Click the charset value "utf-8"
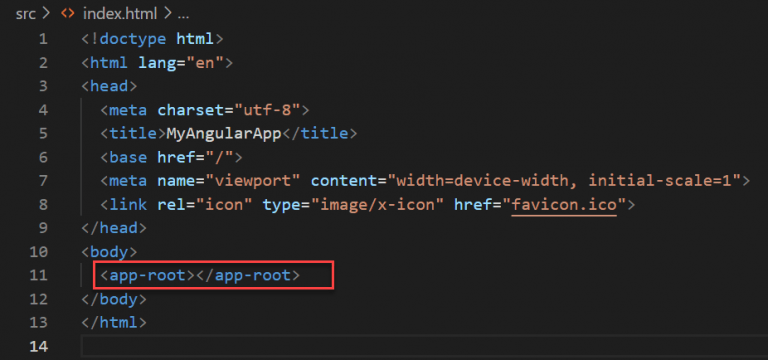The image size is (768, 360). pyautogui.click(x=267, y=110)
